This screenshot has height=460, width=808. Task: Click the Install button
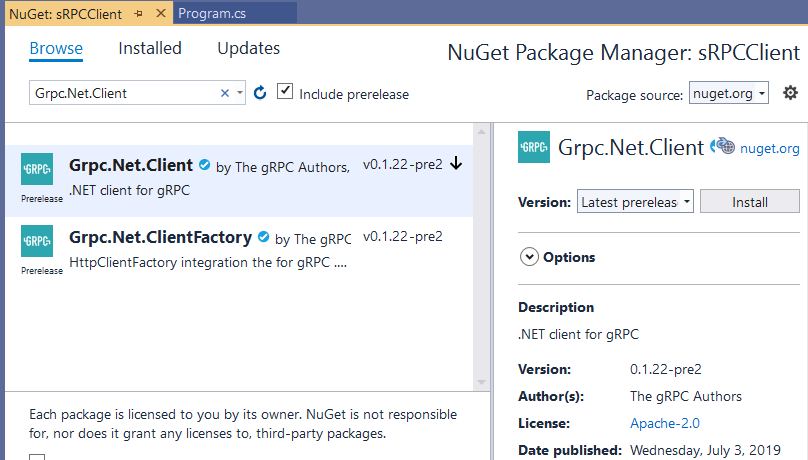point(750,201)
